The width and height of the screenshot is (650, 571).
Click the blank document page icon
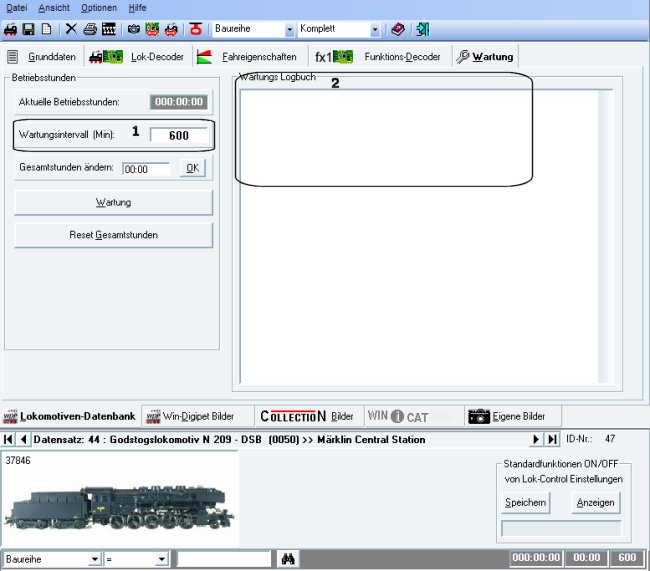[46, 29]
